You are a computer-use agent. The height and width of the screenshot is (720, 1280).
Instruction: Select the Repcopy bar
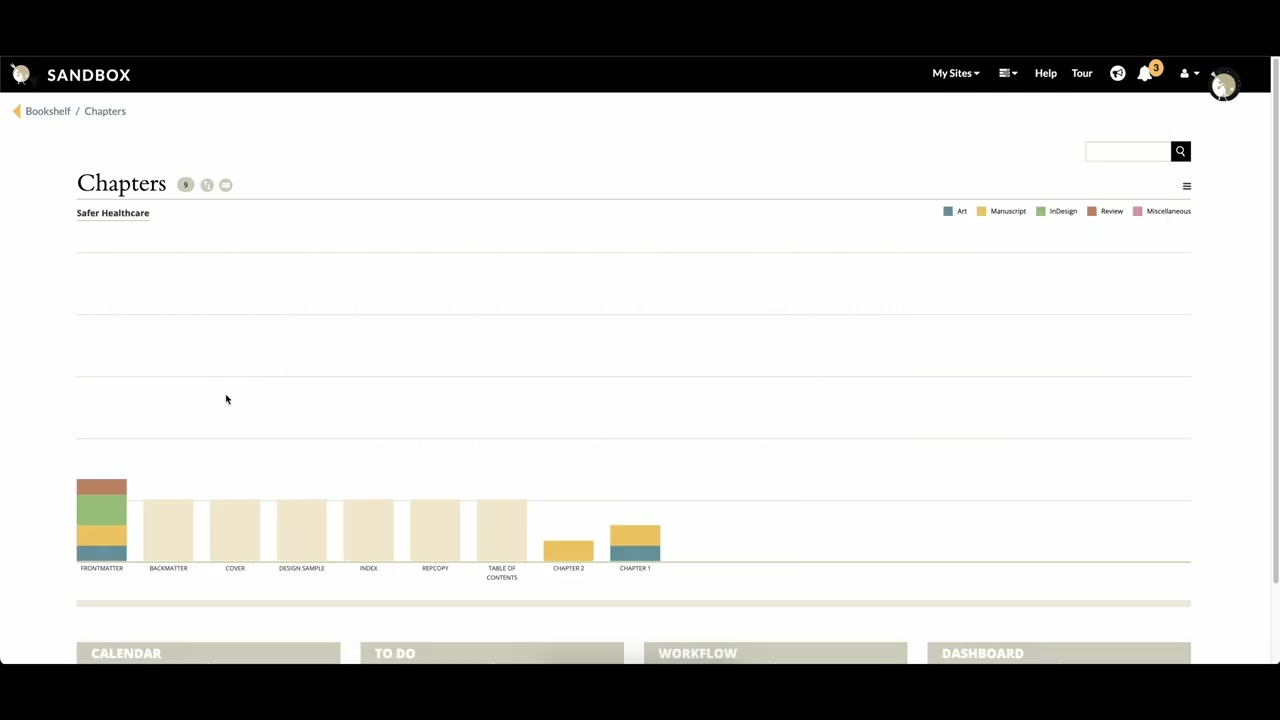pos(435,530)
